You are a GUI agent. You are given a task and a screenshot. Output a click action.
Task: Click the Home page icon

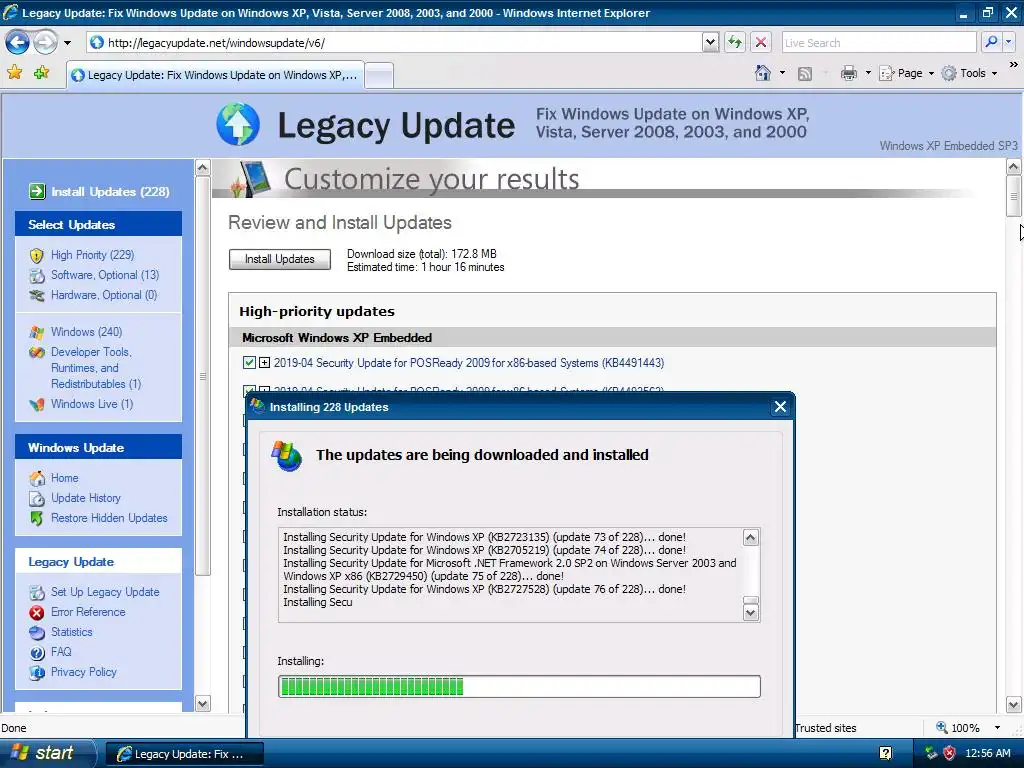[x=763, y=73]
